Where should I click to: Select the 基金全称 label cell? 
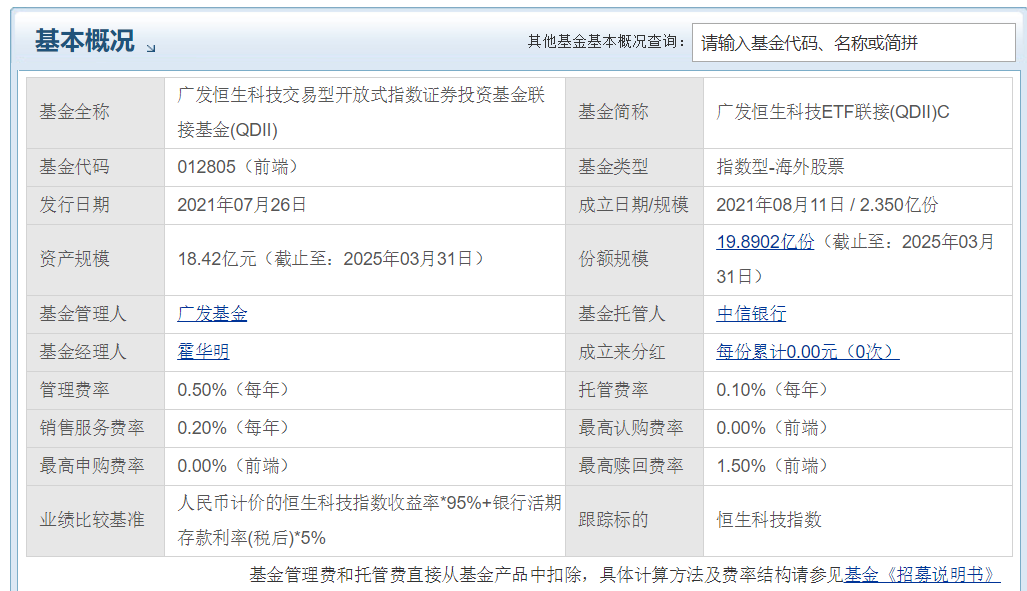[95, 113]
